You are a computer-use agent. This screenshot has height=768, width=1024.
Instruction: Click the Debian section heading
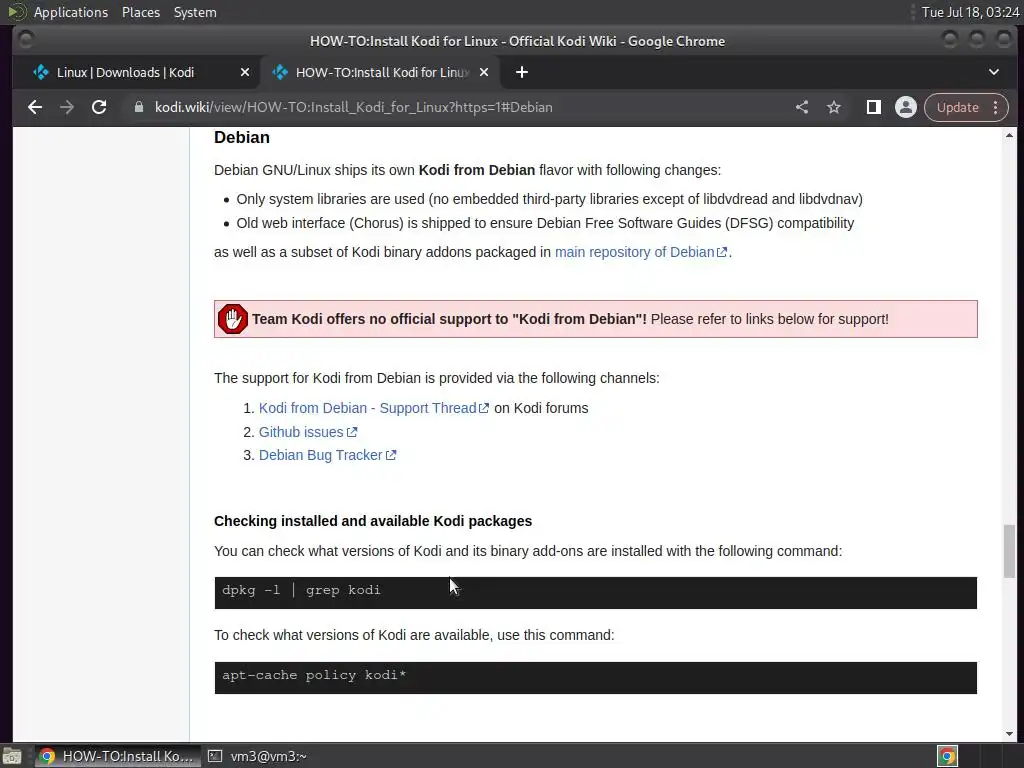[x=242, y=137]
